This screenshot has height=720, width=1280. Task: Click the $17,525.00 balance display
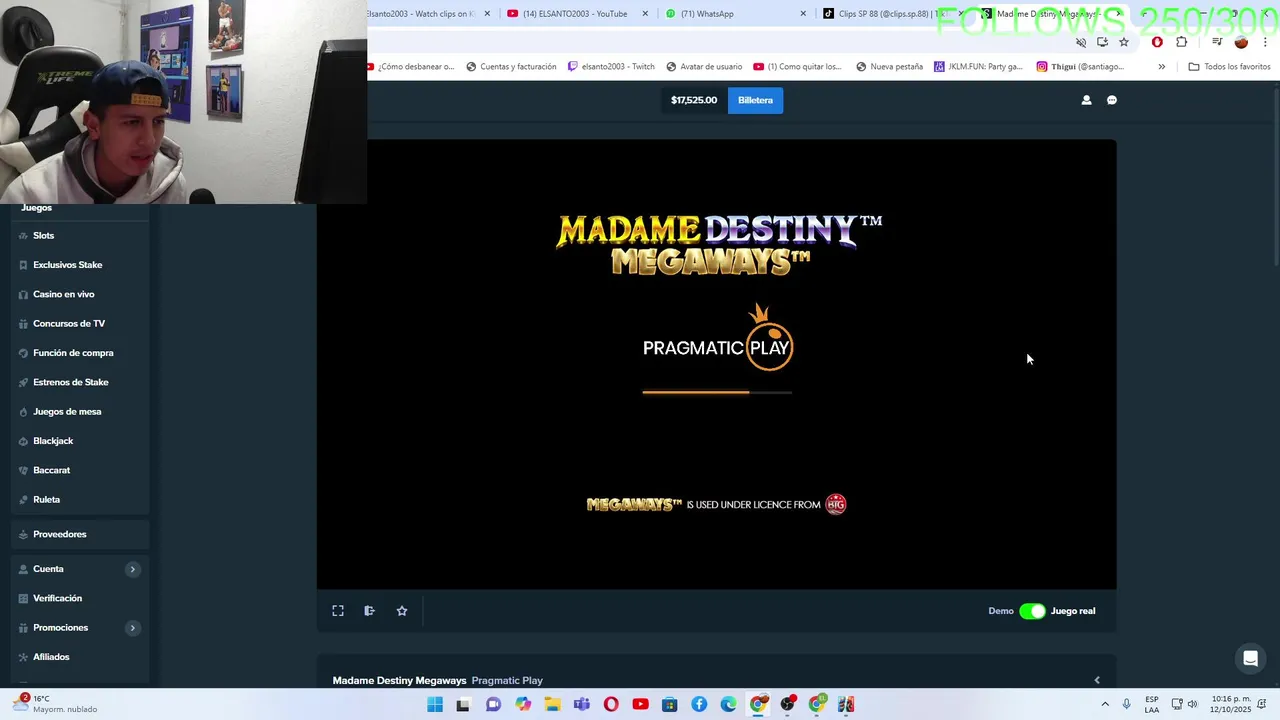694,100
